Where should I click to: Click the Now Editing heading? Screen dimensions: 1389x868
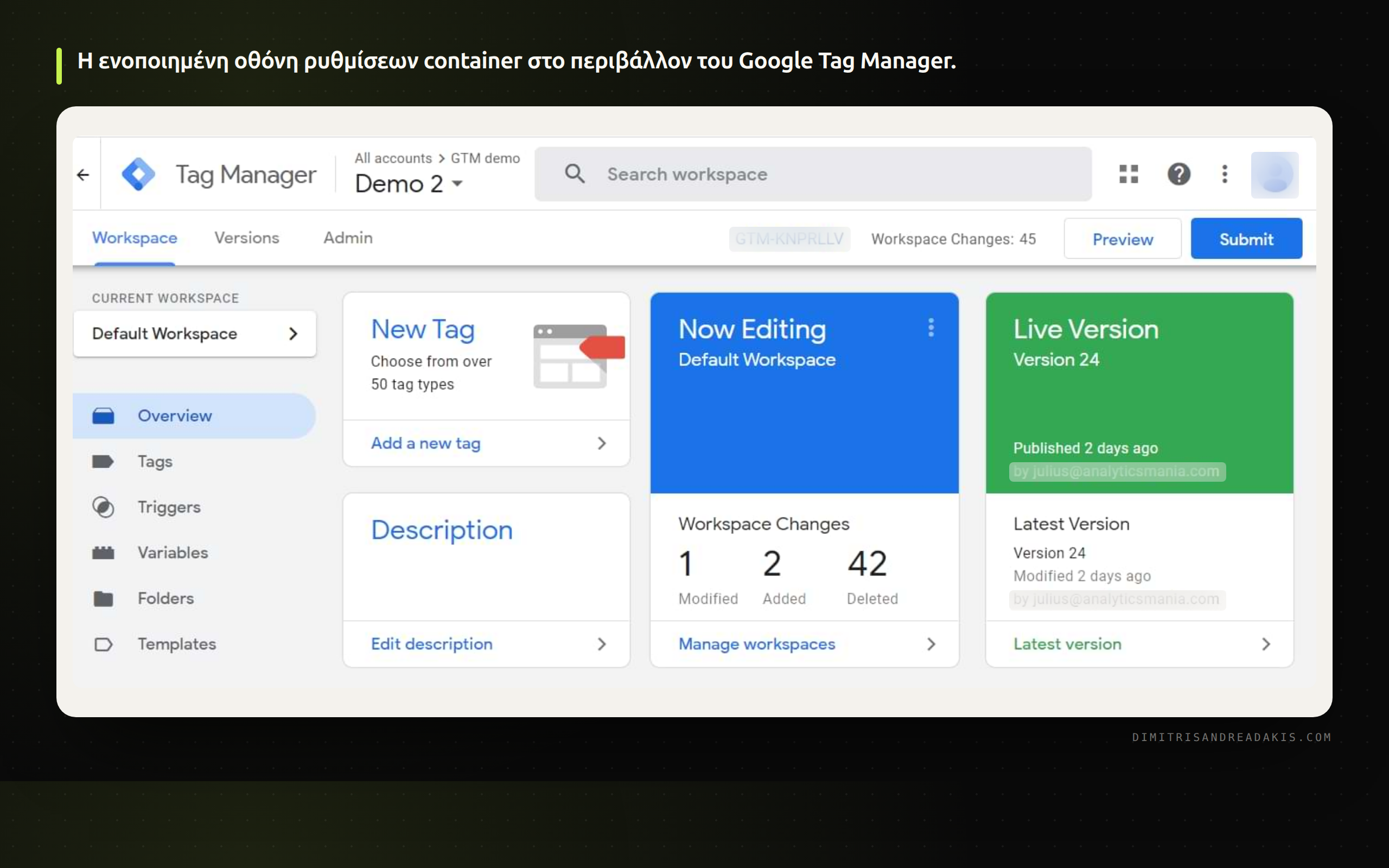pyautogui.click(x=752, y=329)
